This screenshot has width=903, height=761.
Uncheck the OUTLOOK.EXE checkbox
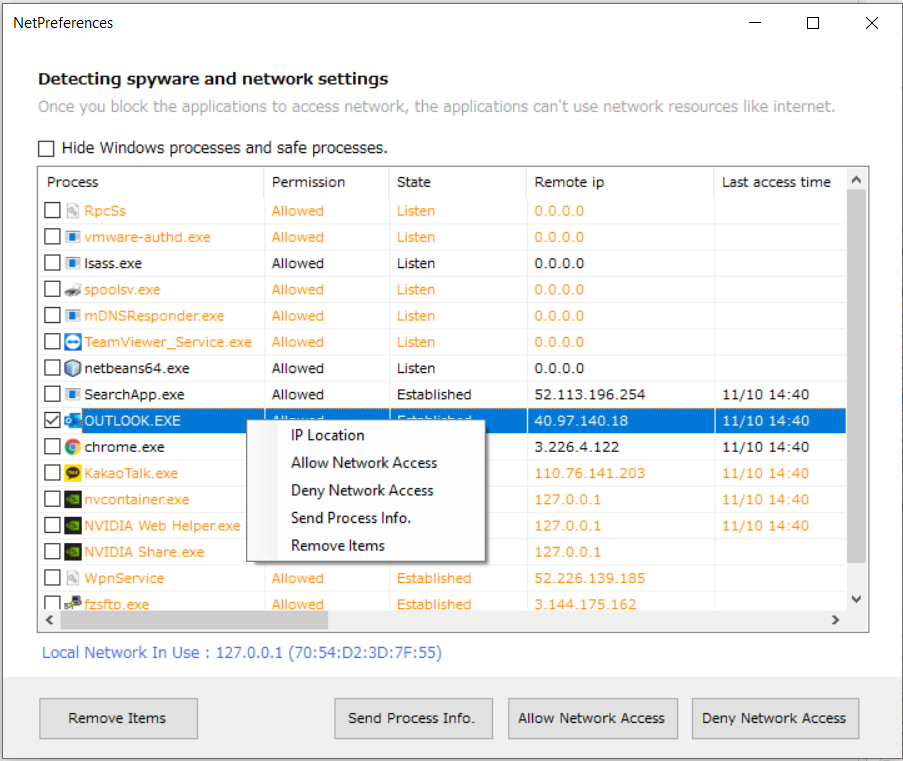pos(52,421)
